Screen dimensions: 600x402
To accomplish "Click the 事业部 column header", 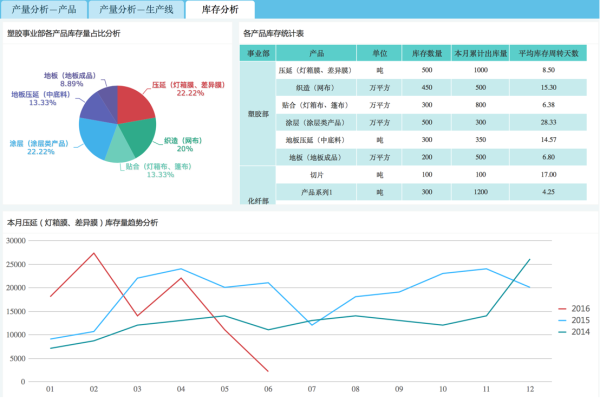I will (x=258, y=53).
